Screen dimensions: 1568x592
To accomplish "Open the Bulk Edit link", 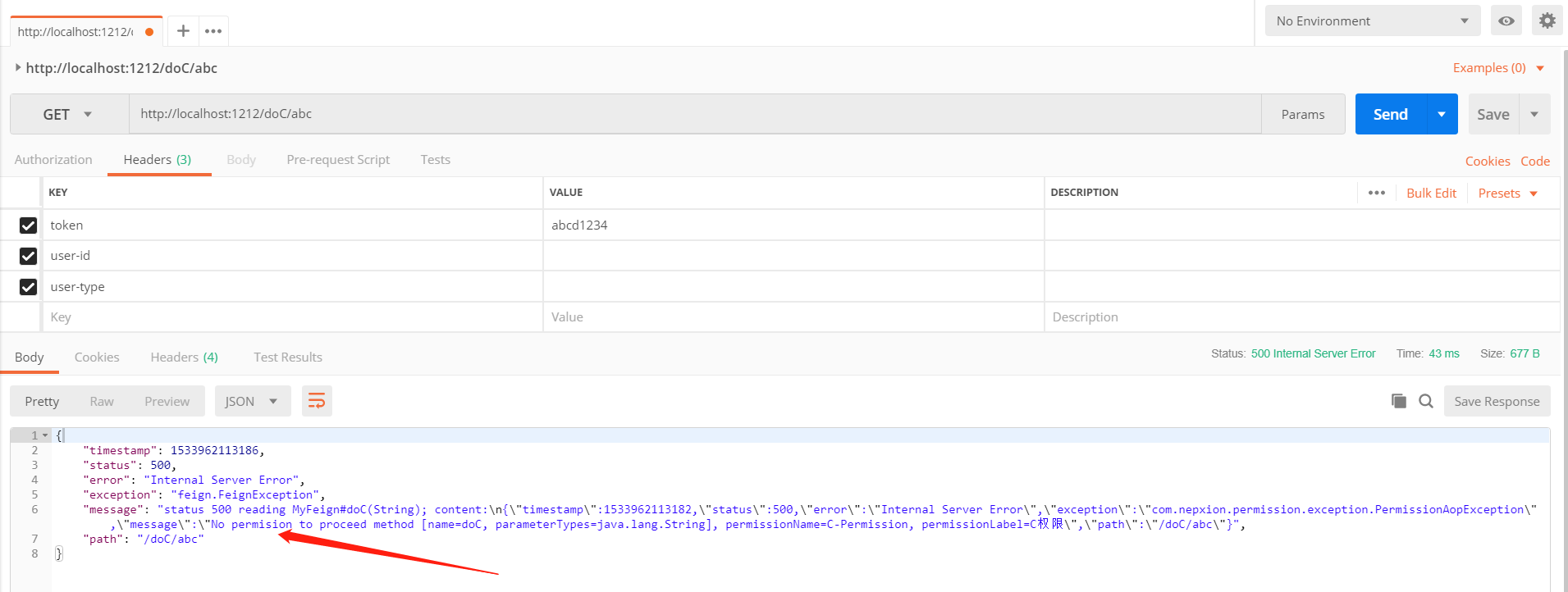I will (x=1431, y=194).
